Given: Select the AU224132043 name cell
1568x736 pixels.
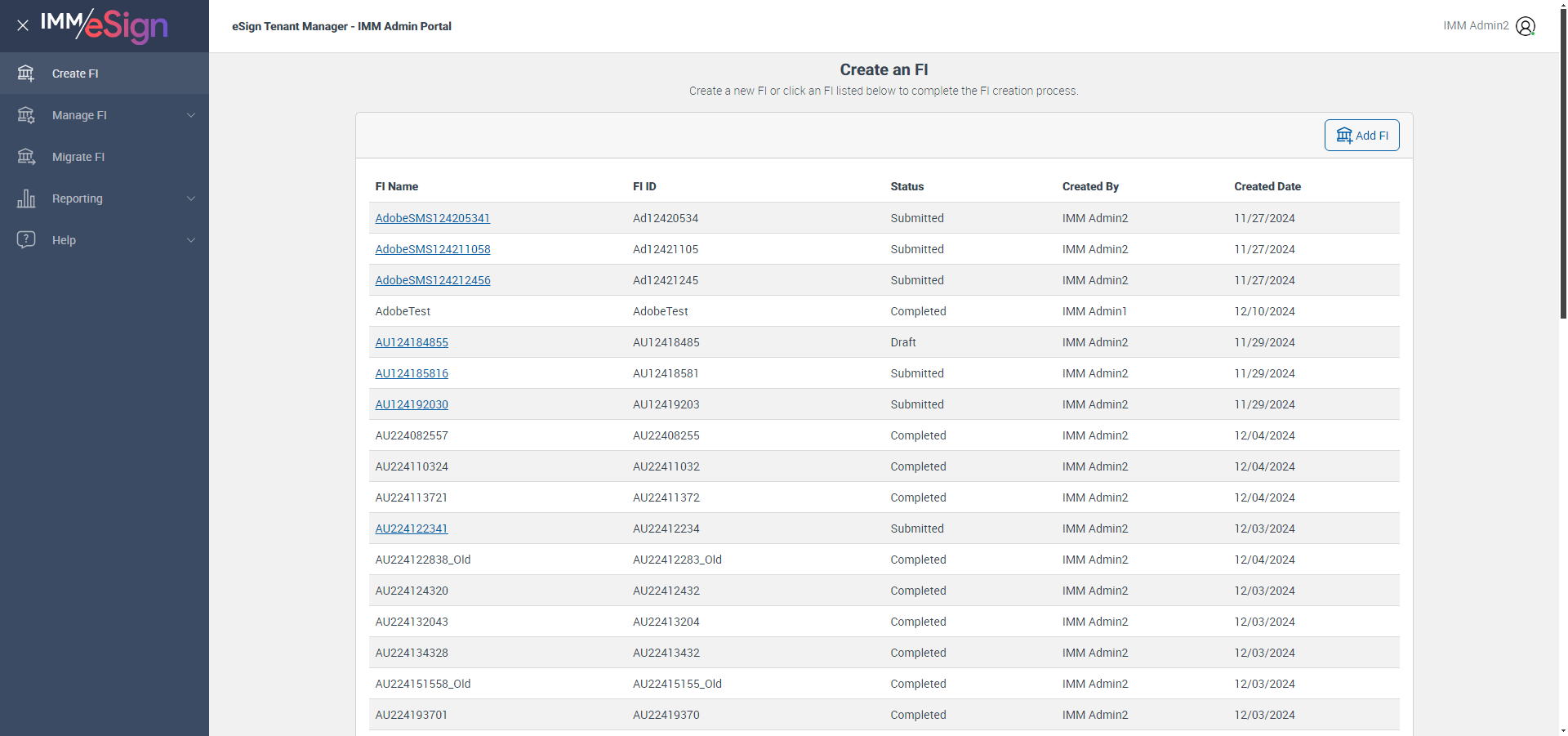Looking at the screenshot, I should (x=412, y=622).
